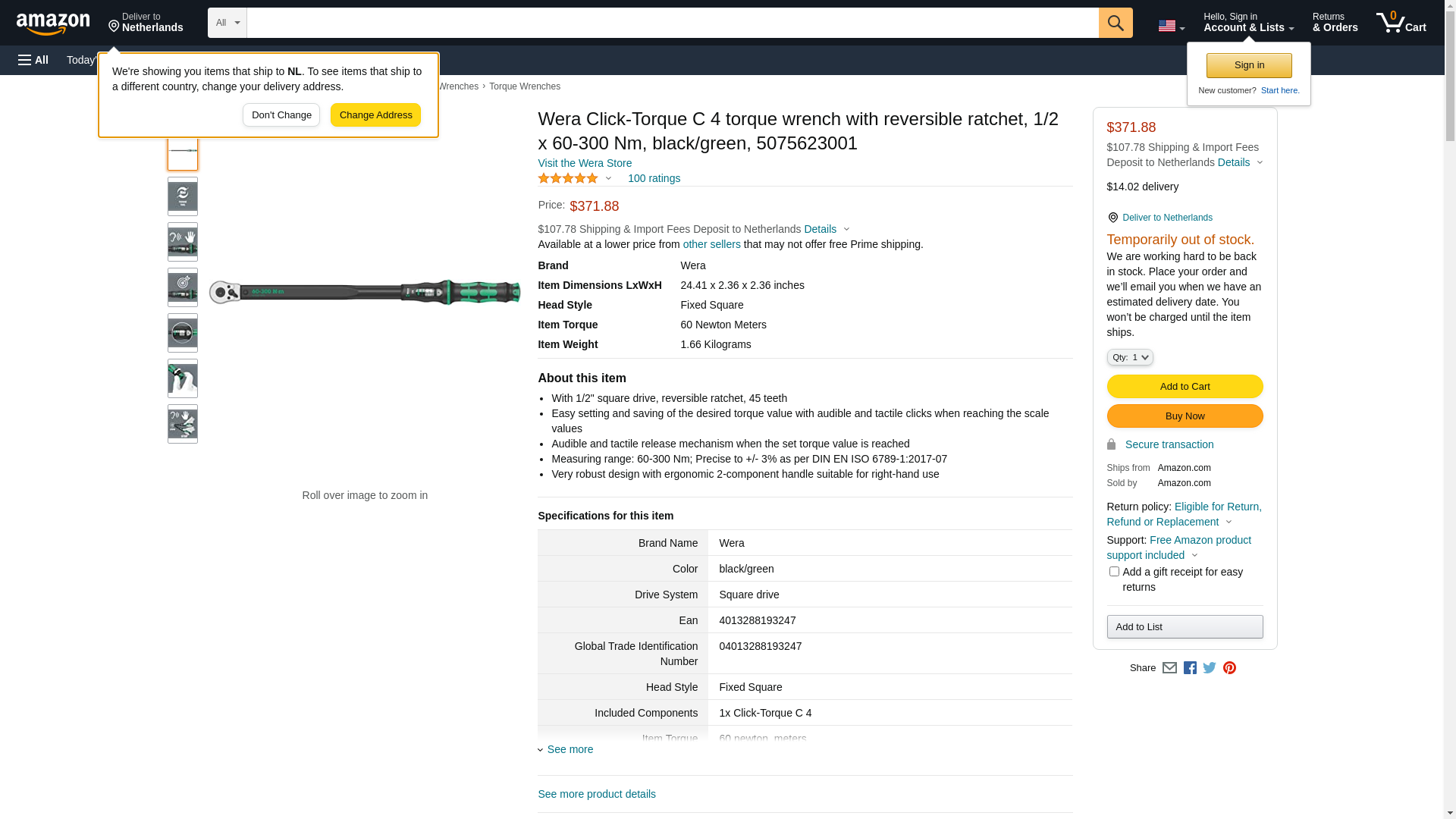Open the Qty quantity dropdown
Image resolution: width=1456 pixels, height=819 pixels.
(x=1129, y=357)
